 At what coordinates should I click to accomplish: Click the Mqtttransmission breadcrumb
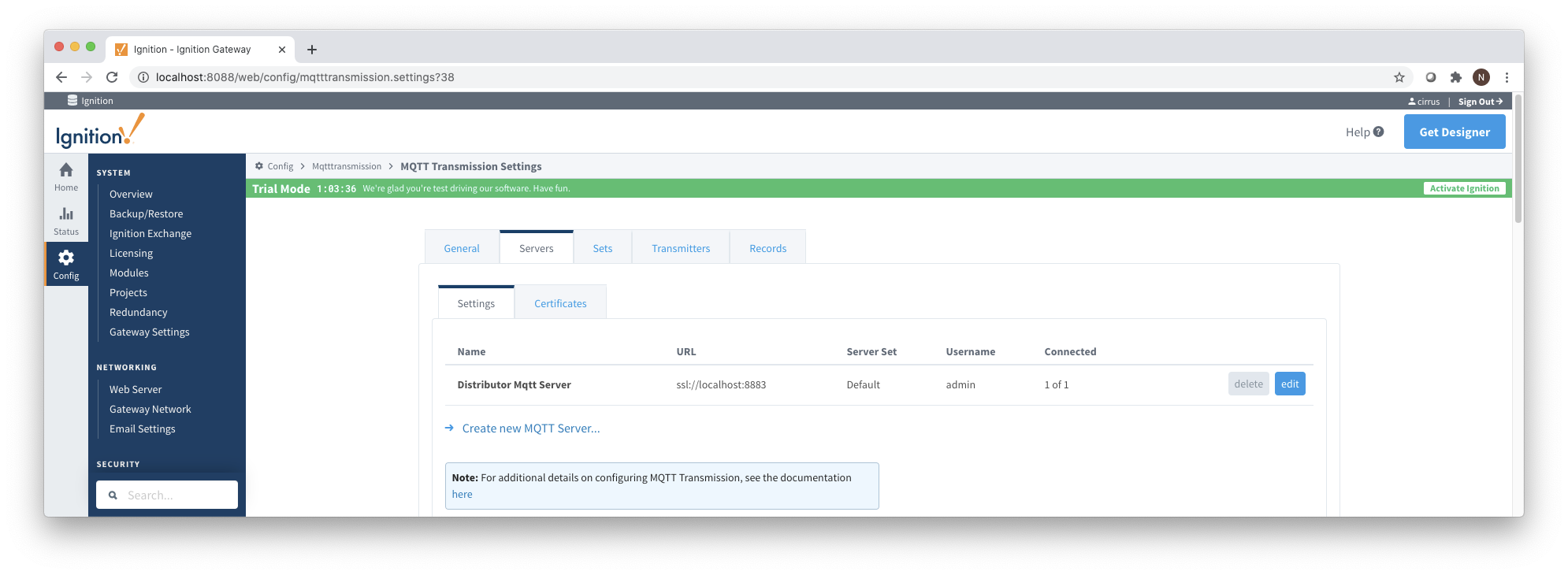pos(347,166)
